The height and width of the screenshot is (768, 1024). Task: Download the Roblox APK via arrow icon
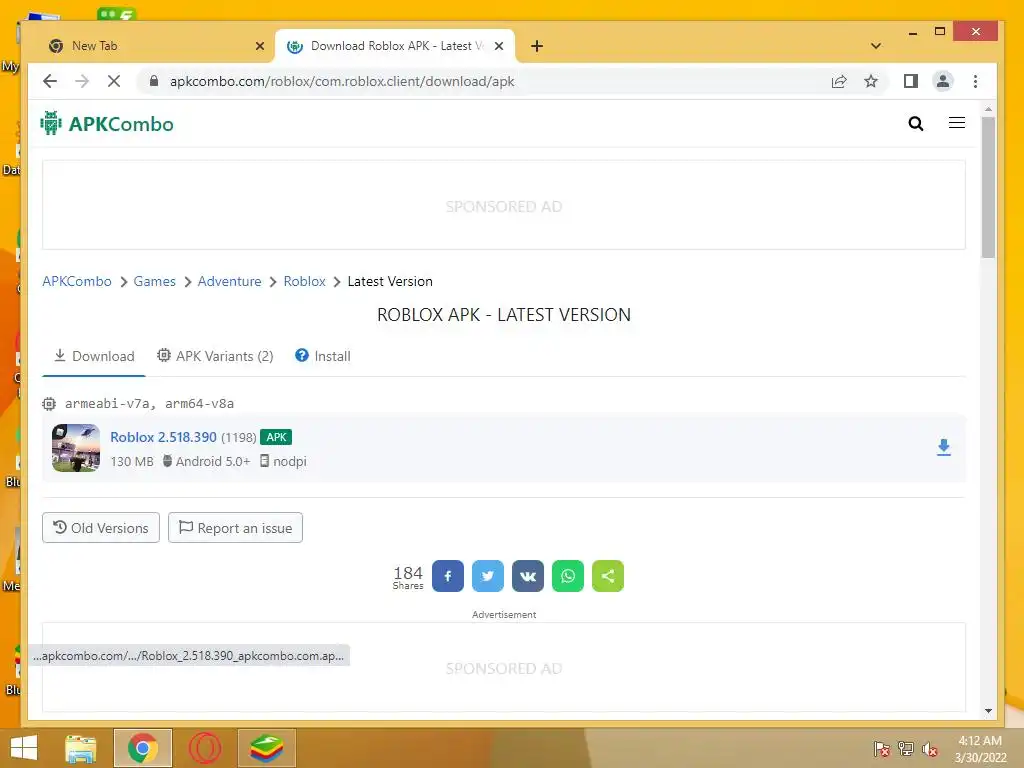pyautogui.click(x=944, y=447)
